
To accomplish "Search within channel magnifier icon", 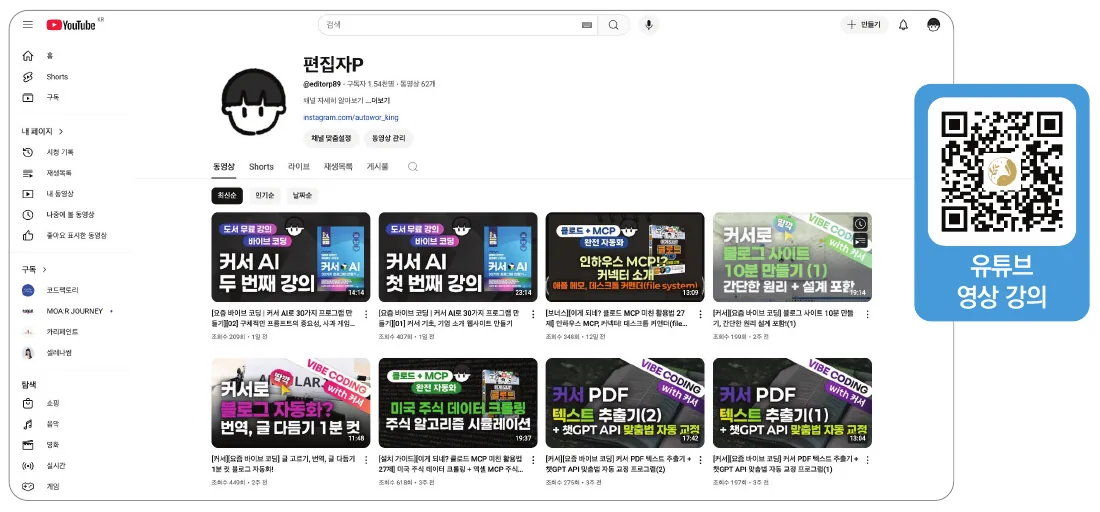I will 412,167.
